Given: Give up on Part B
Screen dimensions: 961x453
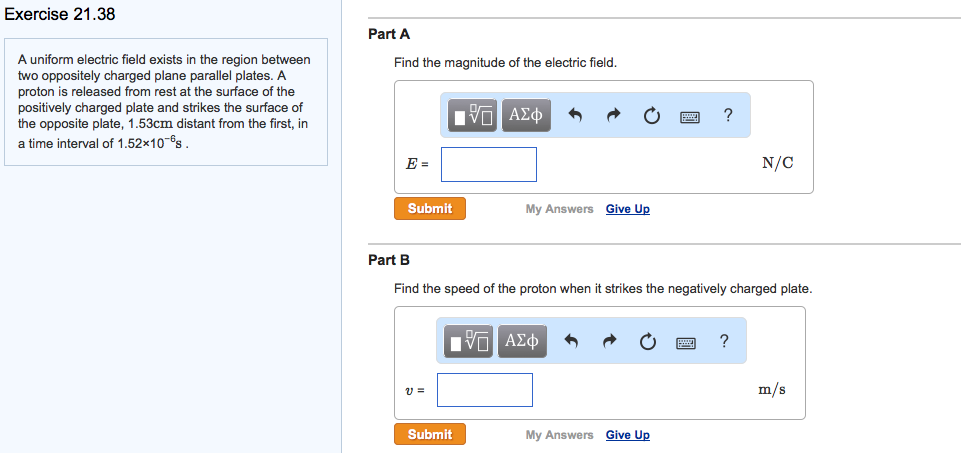Looking at the screenshot, I should pos(627,435).
